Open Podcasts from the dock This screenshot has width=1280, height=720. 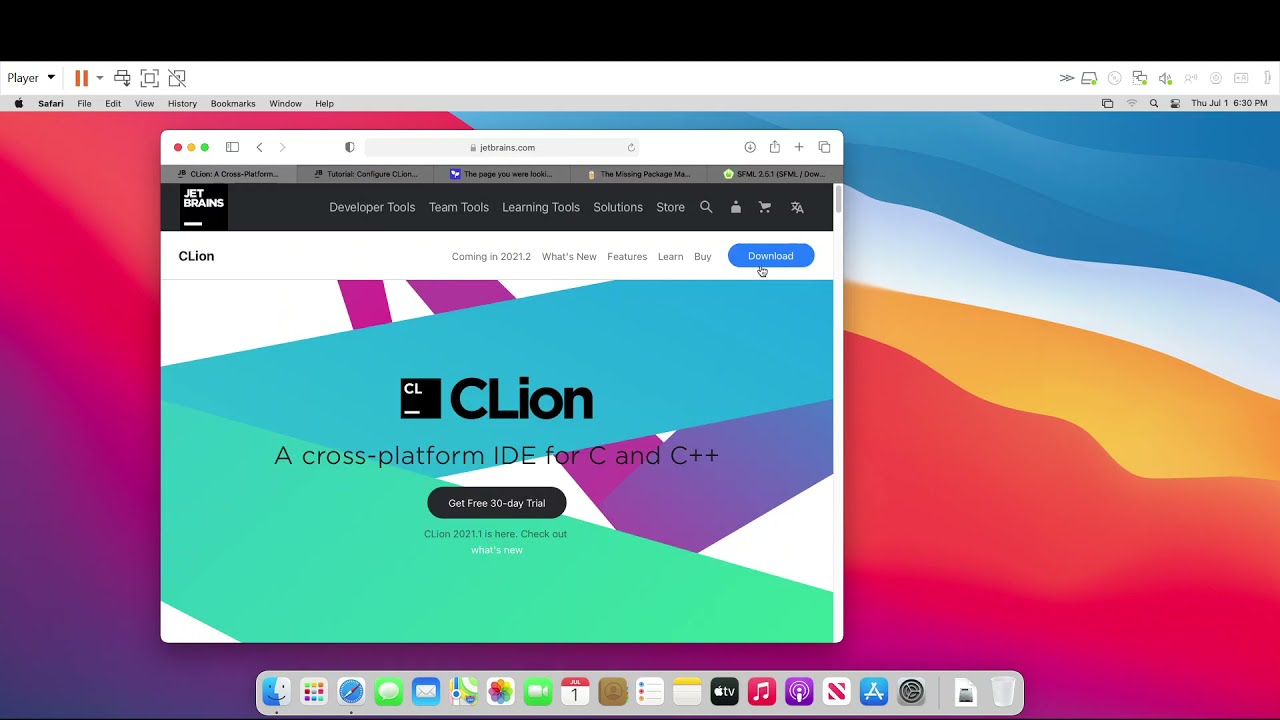[x=799, y=691]
